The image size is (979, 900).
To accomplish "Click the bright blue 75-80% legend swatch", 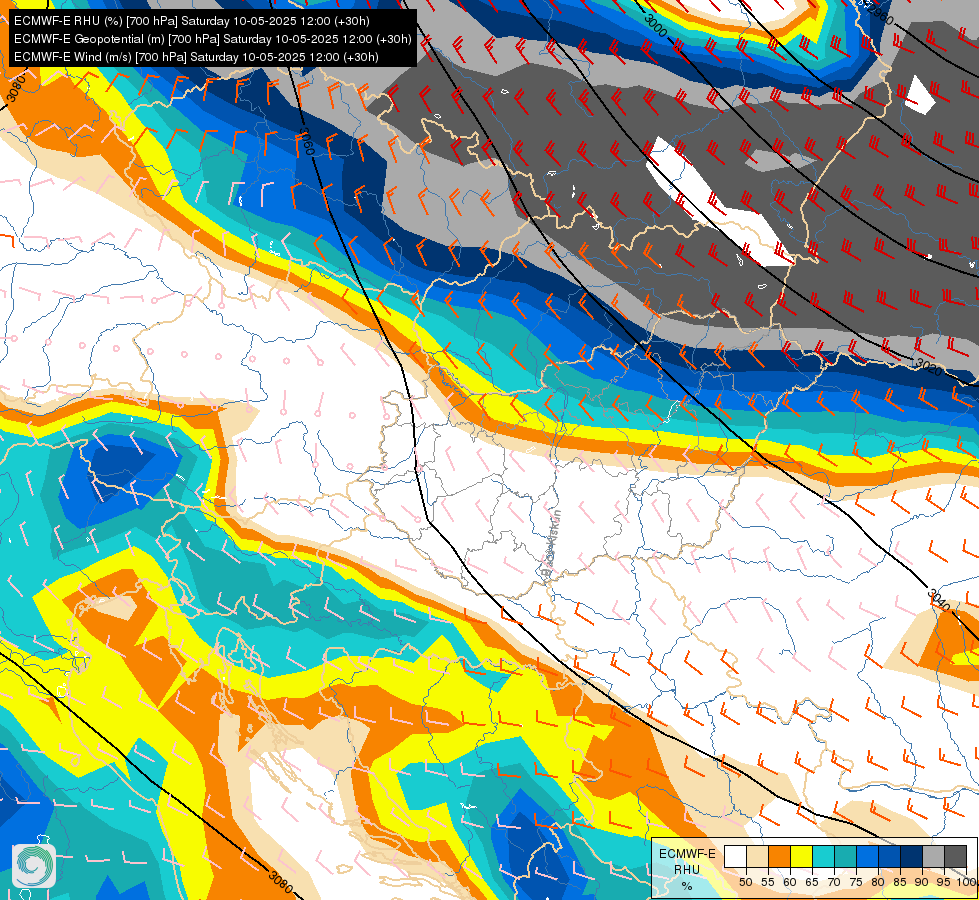I will (x=867, y=857).
